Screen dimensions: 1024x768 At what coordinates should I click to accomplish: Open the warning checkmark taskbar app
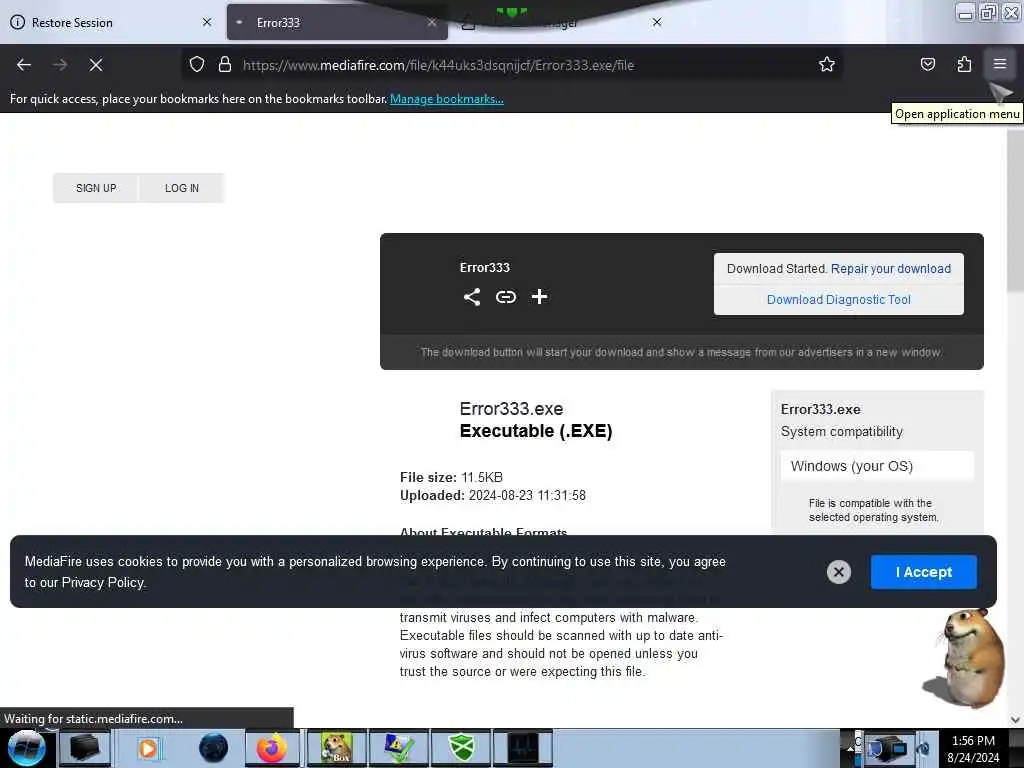tap(398, 748)
